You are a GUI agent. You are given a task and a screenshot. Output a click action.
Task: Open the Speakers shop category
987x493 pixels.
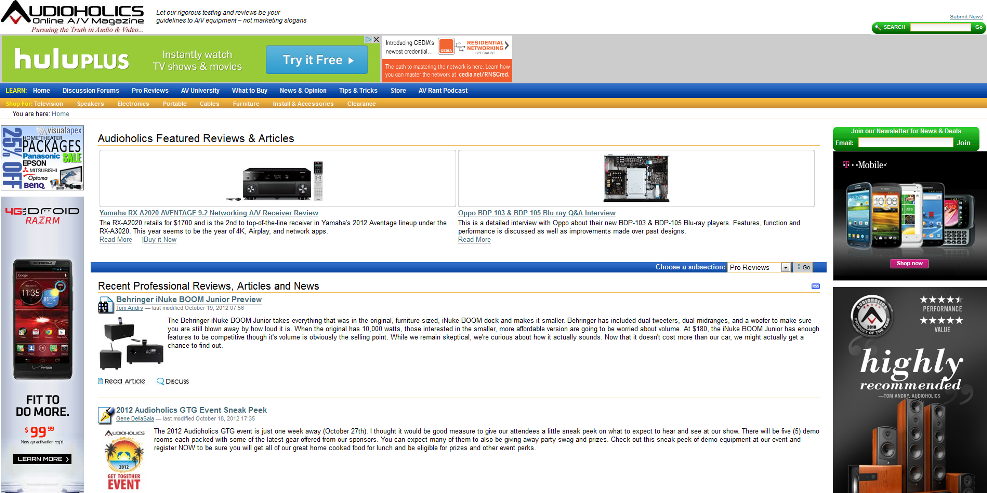[90, 103]
